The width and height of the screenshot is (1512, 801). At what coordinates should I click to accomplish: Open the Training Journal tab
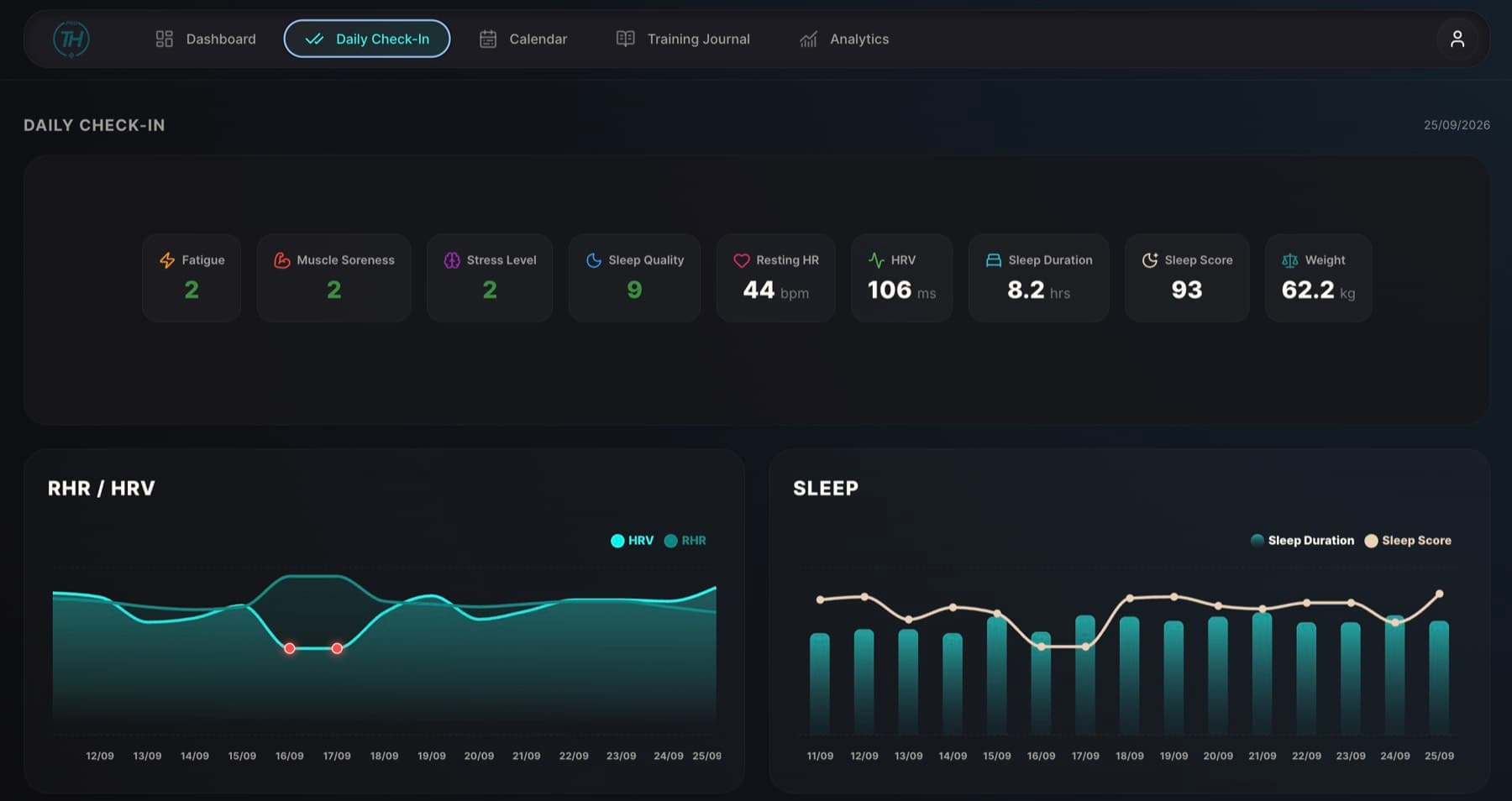point(683,39)
